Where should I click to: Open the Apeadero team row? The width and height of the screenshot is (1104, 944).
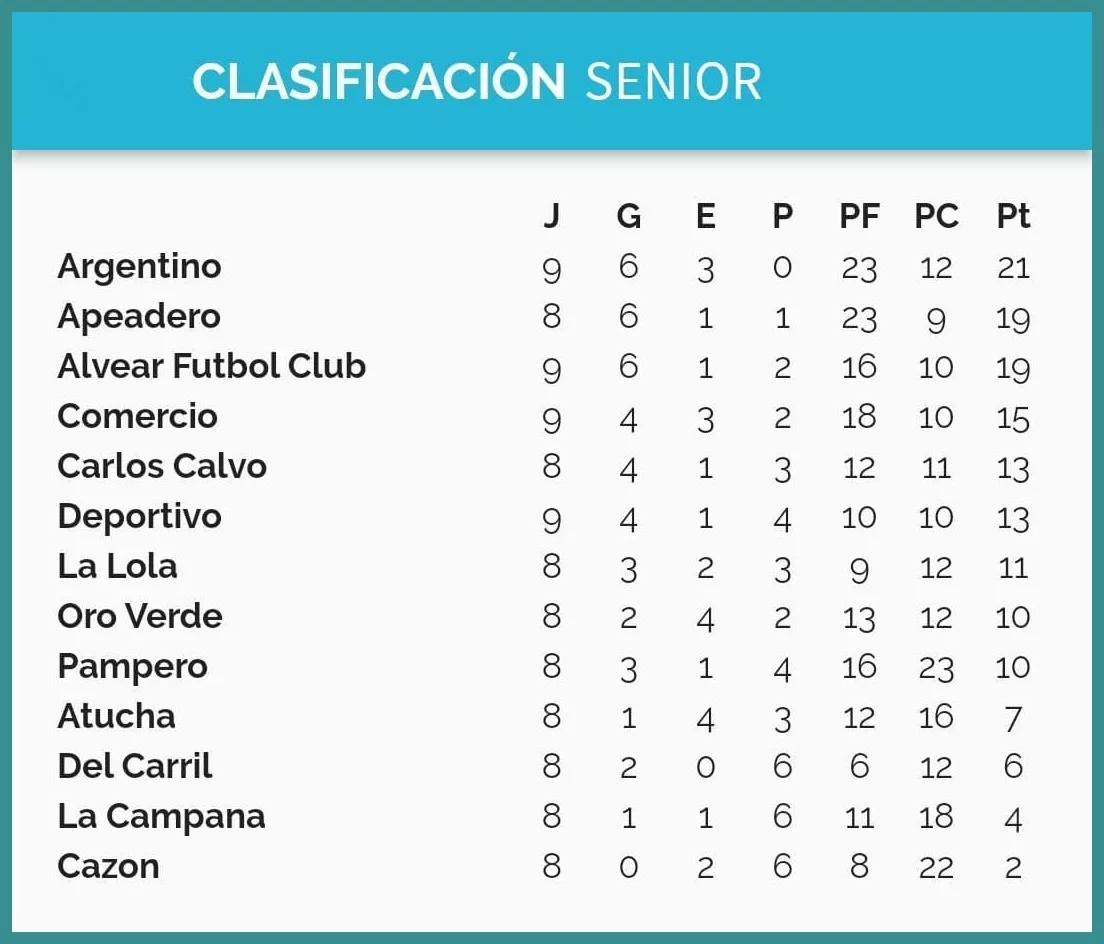tap(138, 317)
